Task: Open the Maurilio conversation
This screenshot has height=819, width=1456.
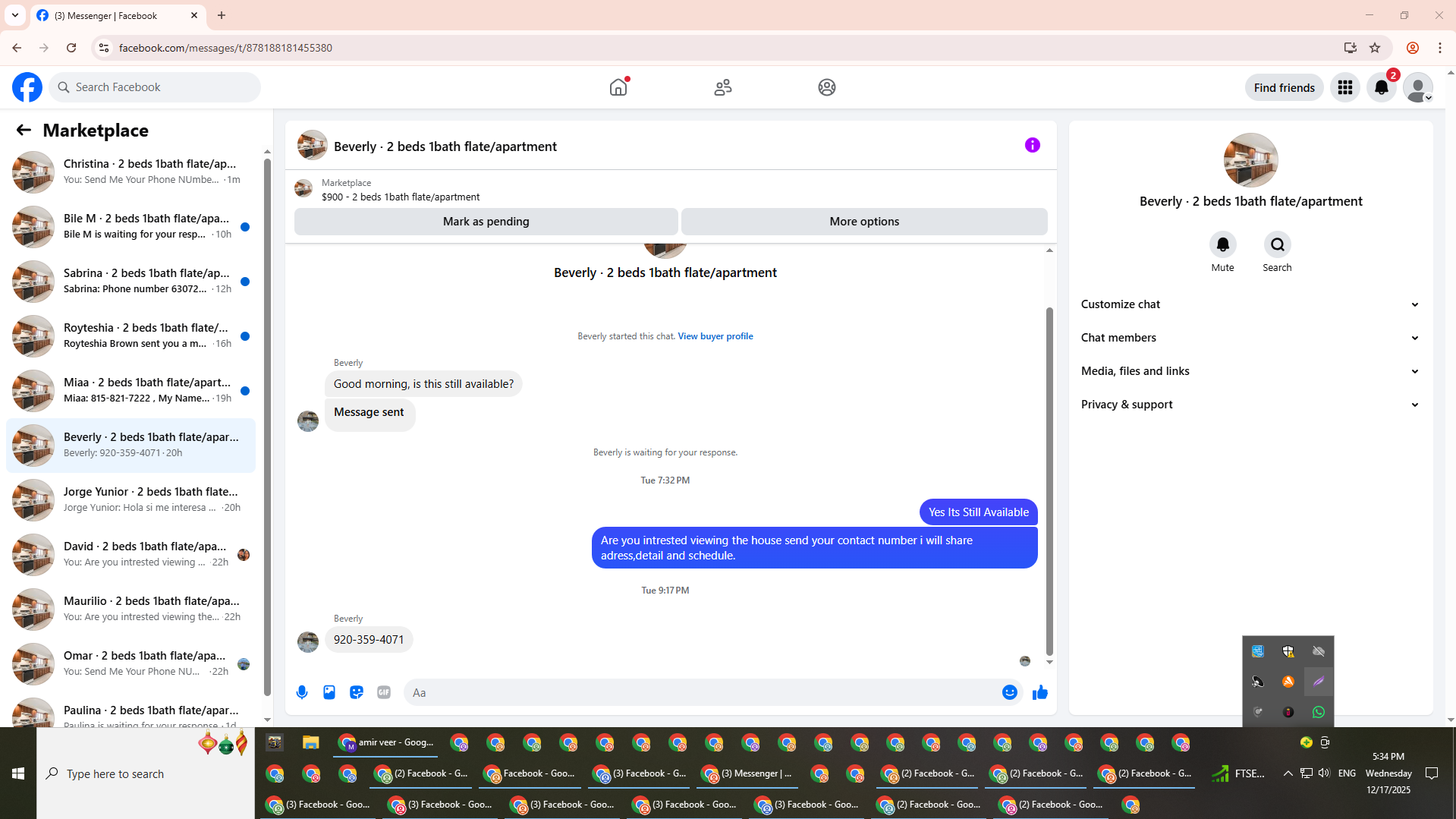Action: [x=131, y=609]
